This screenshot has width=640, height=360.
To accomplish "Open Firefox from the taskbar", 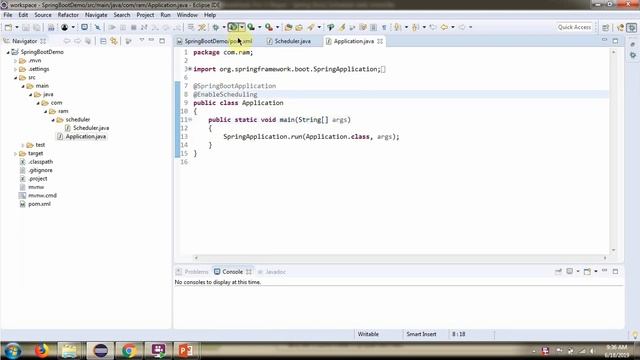I will (42, 351).
